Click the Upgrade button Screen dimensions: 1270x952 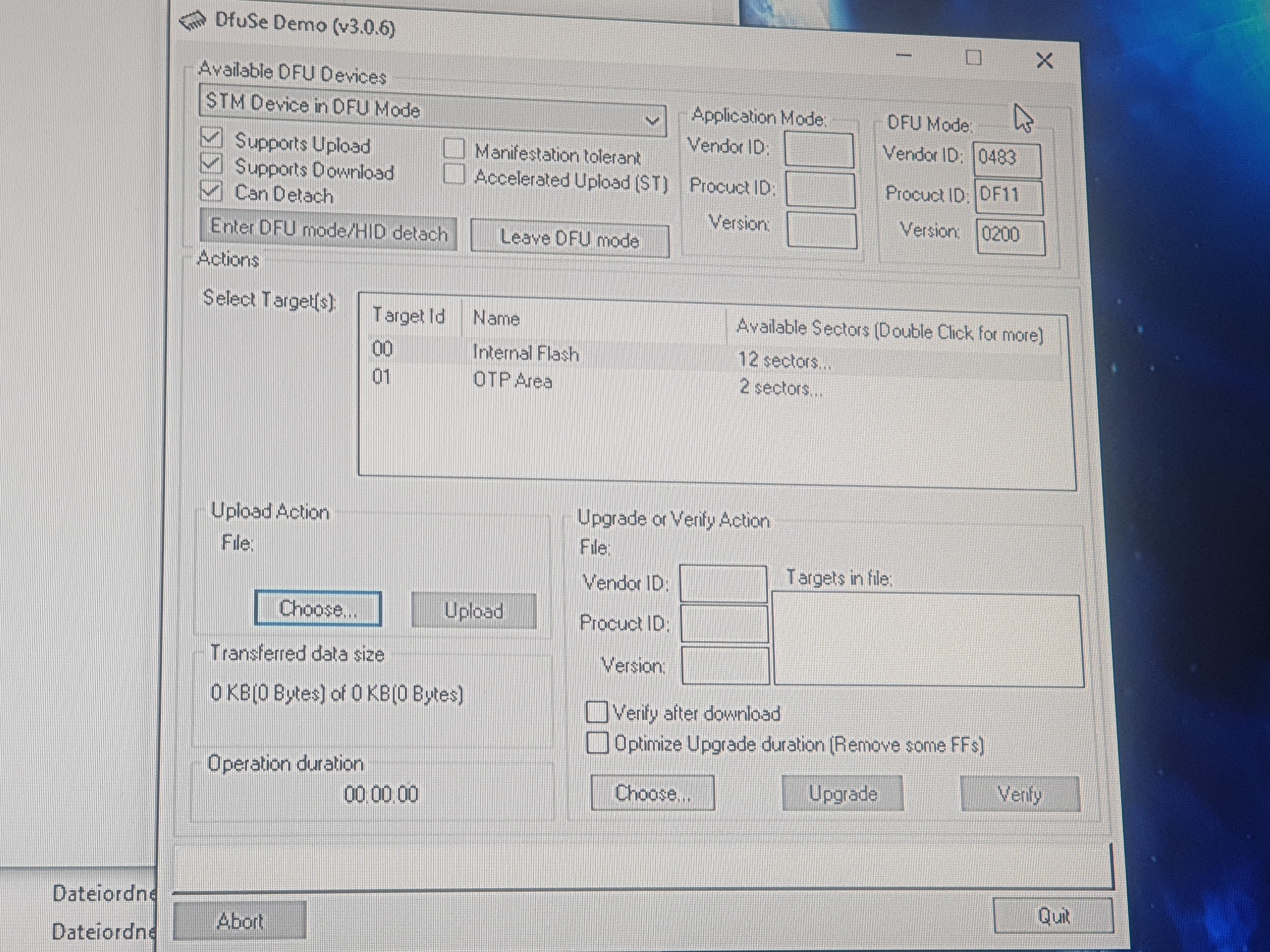click(843, 793)
